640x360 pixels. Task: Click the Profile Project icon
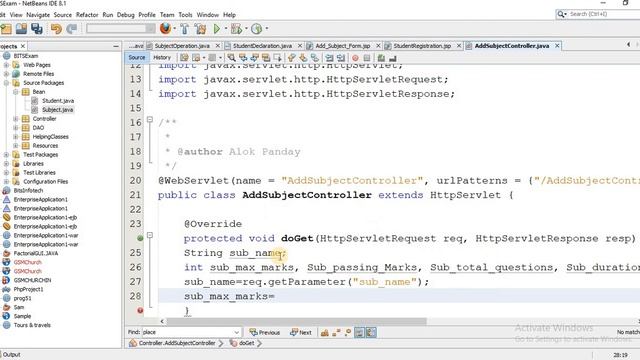(x=256, y=29)
